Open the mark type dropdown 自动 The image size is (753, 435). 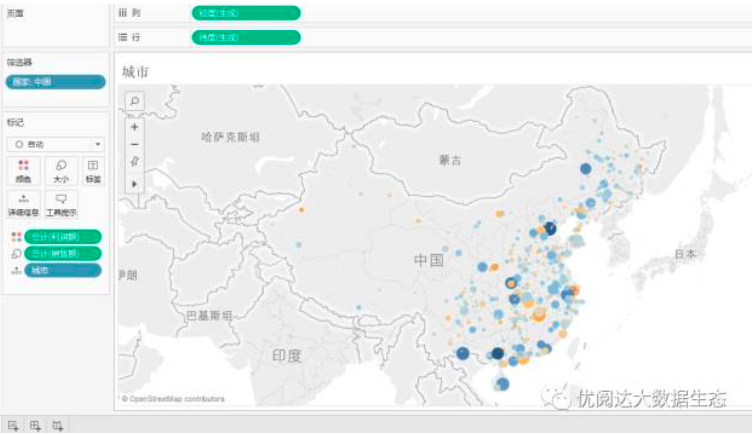coord(56,144)
